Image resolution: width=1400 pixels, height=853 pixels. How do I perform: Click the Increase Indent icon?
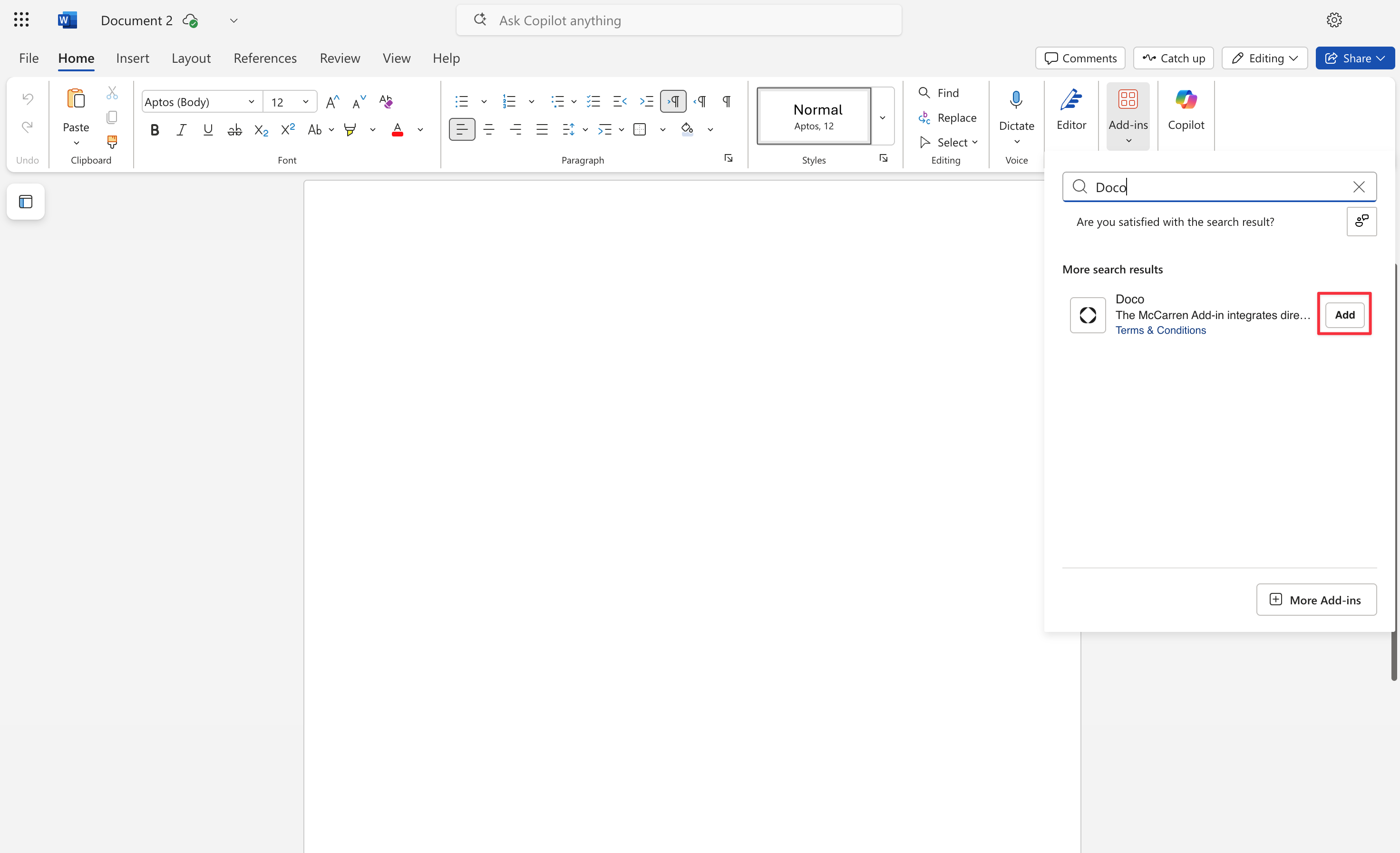point(646,102)
